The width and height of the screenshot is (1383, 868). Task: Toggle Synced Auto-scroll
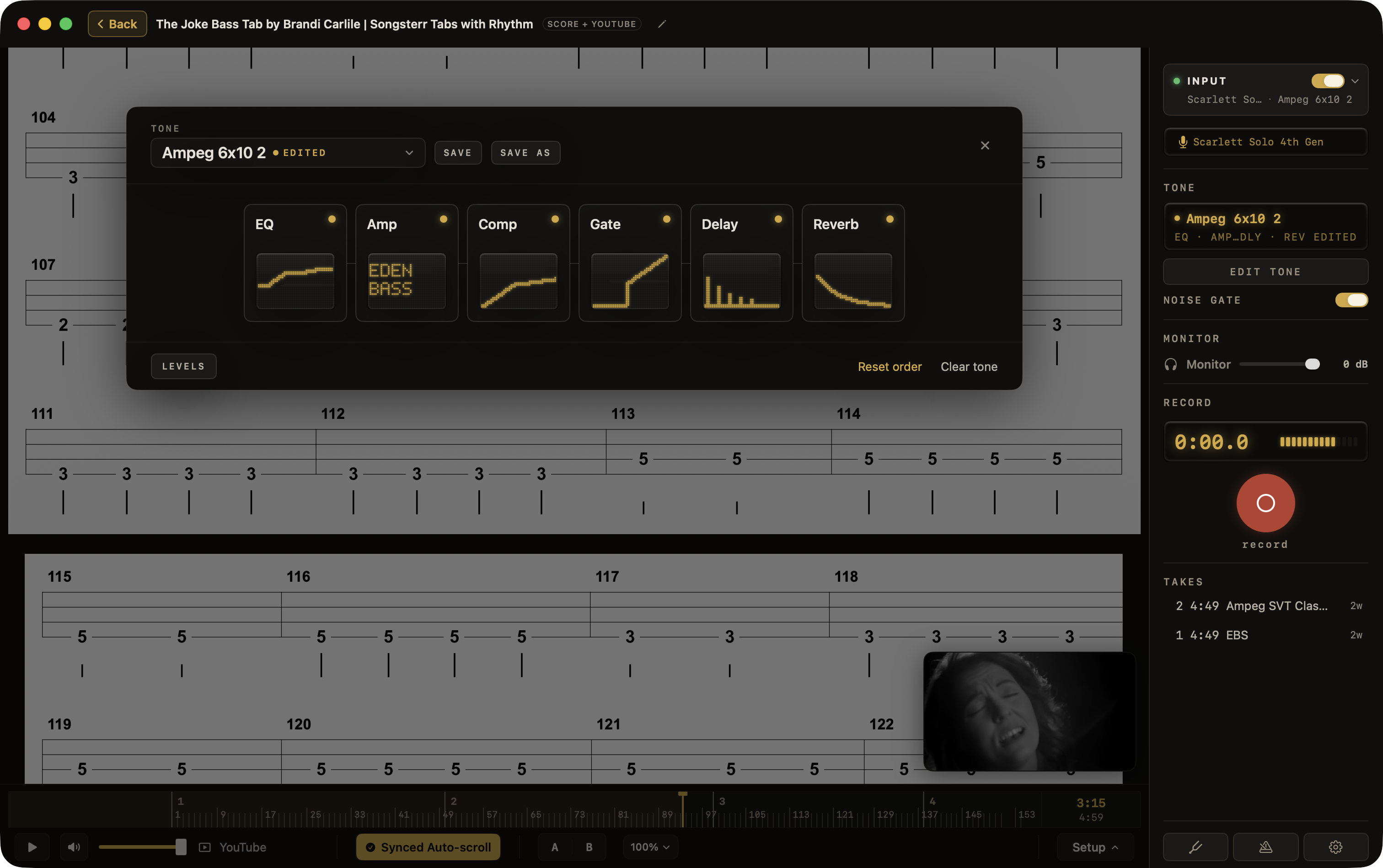(428, 847)
